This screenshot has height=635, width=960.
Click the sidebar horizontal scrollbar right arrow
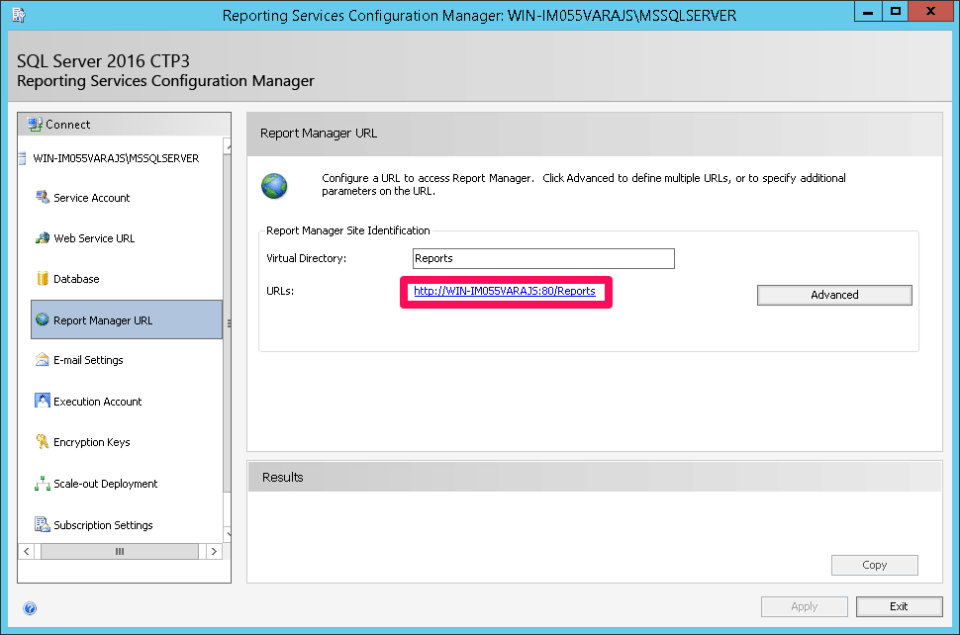[x=214, y=551]
